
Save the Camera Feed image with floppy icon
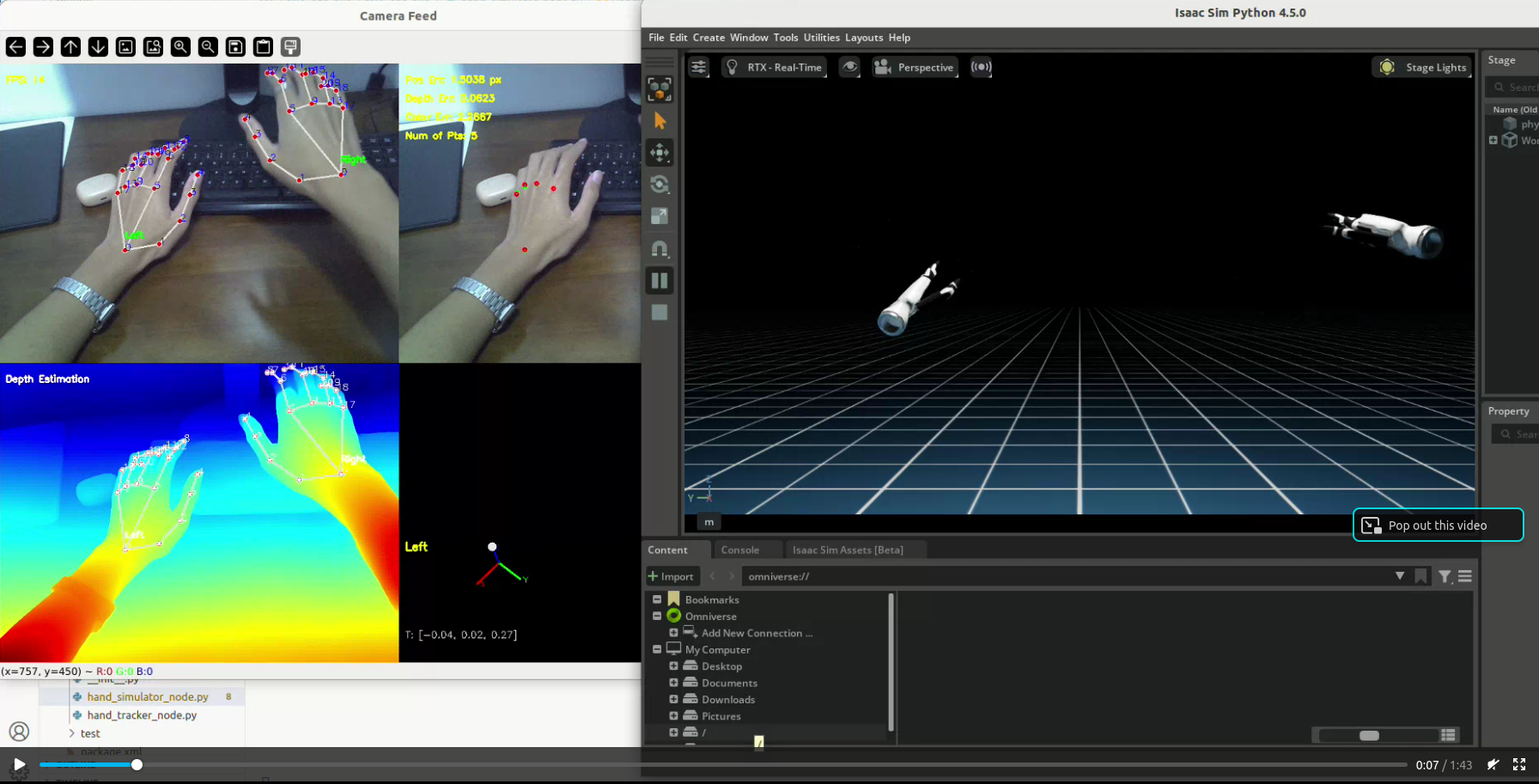235,47
